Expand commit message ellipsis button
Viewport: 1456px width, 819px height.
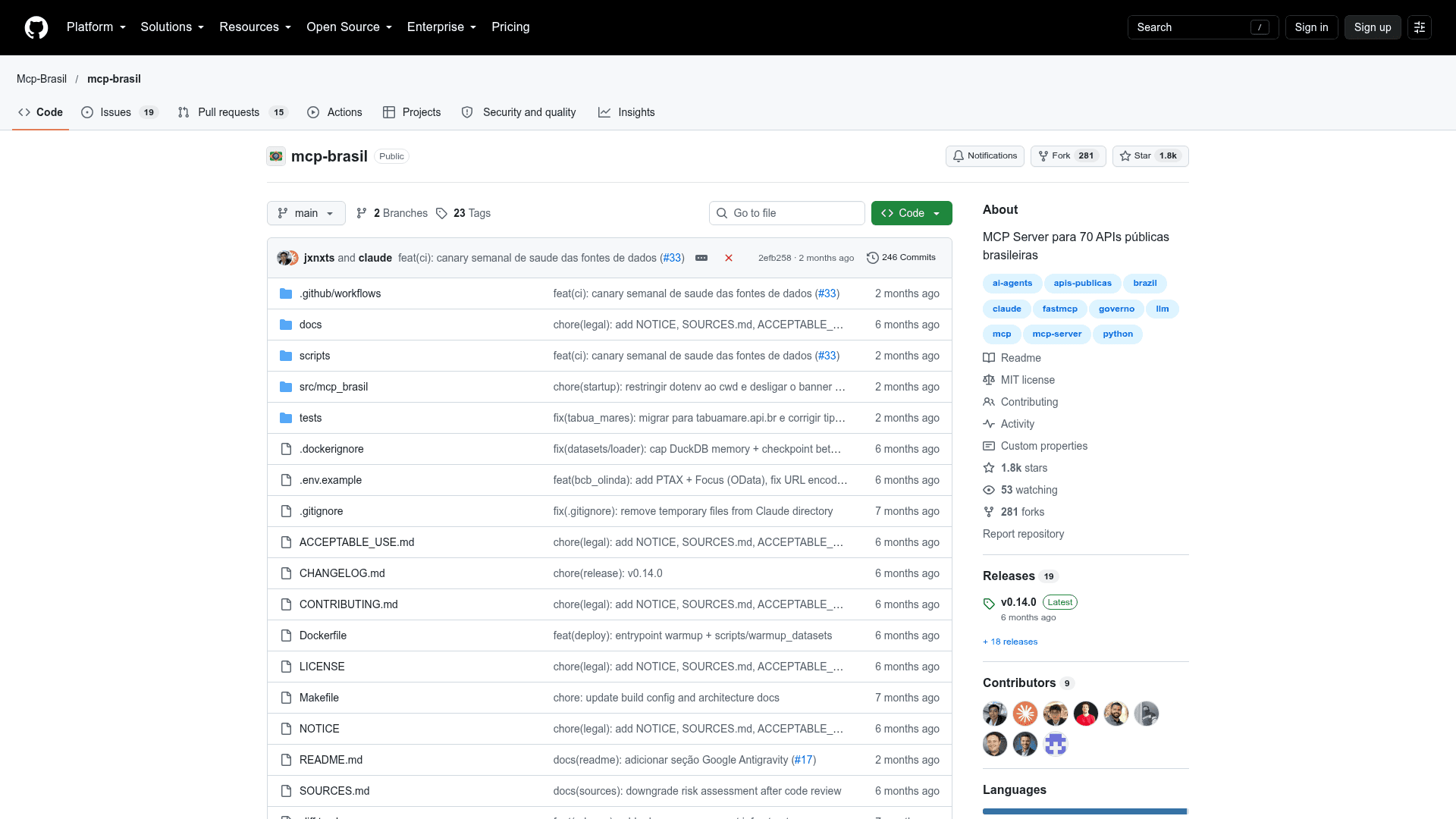pos(701,258)
